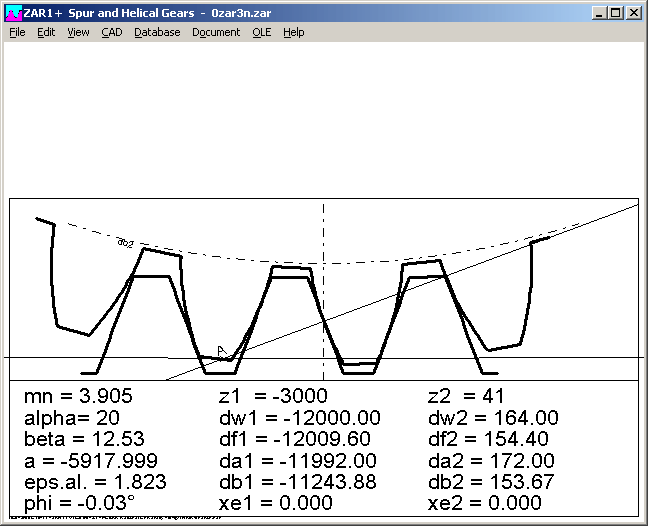Click the mn = 3.905 module value

[78, 396]
